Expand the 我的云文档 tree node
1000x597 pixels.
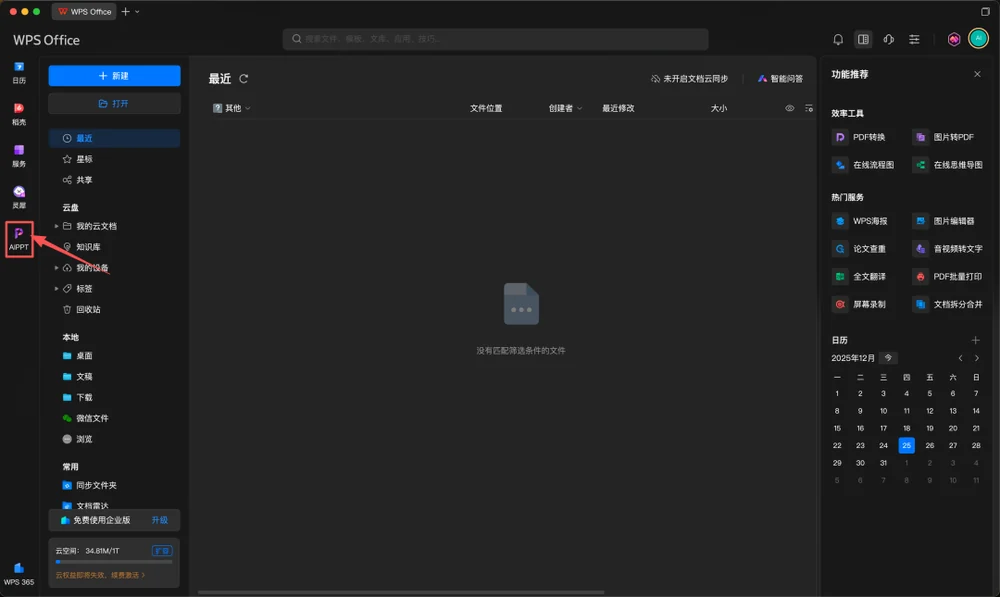click(56, 226)
